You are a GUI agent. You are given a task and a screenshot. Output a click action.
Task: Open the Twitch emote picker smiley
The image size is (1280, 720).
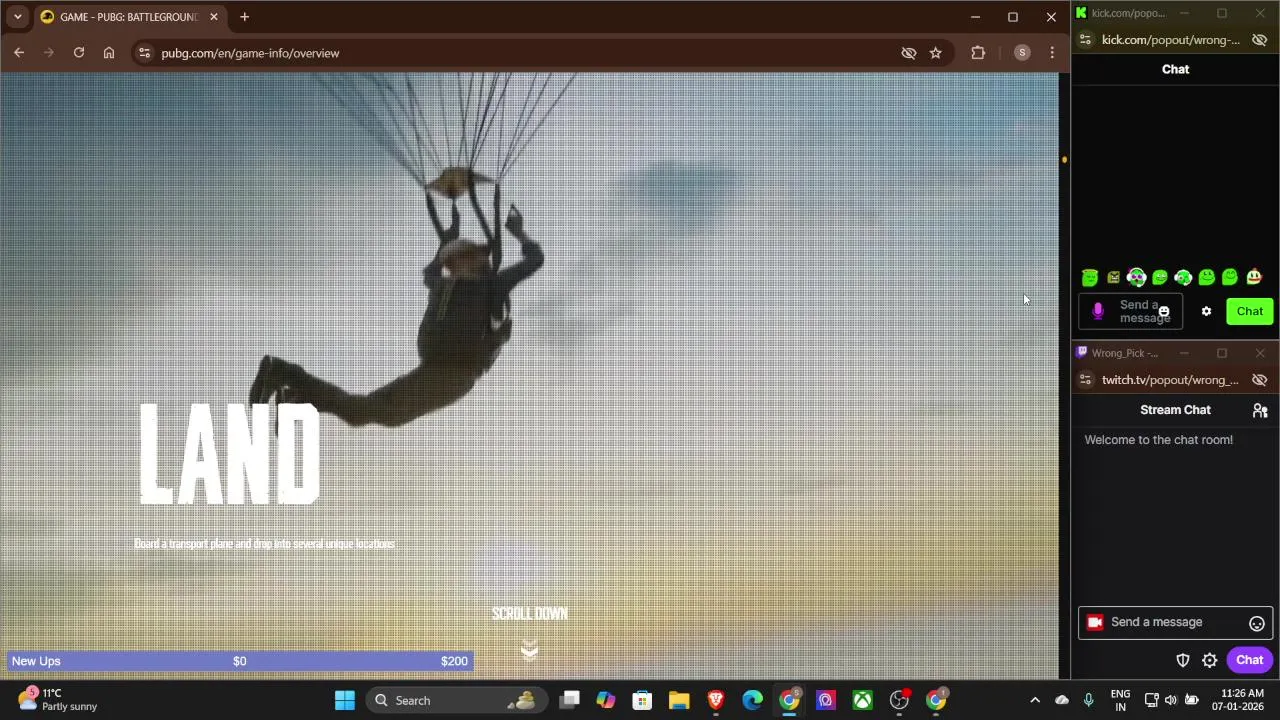[x=1257, y=623]
